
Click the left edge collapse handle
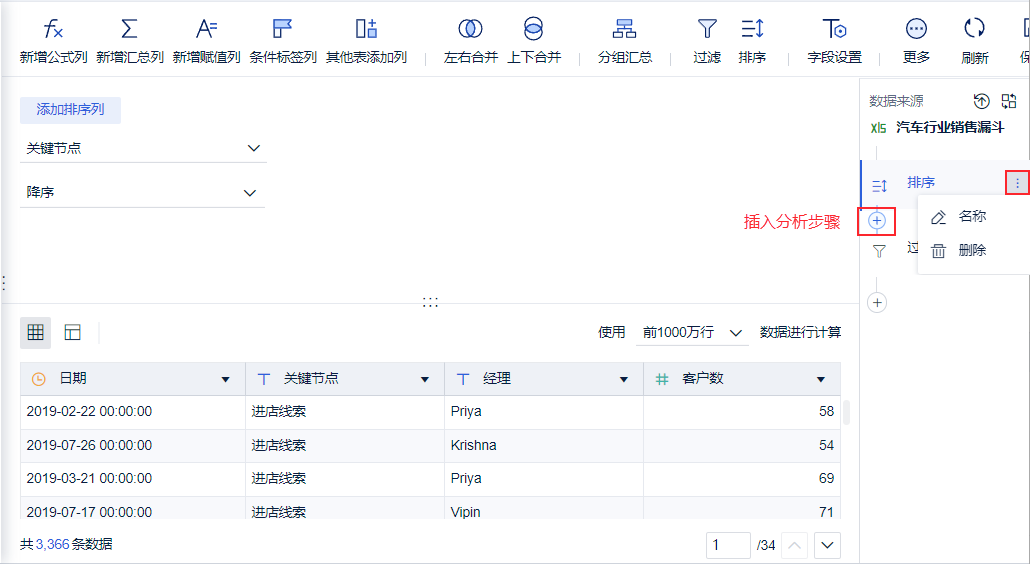(x=3, y=283)
